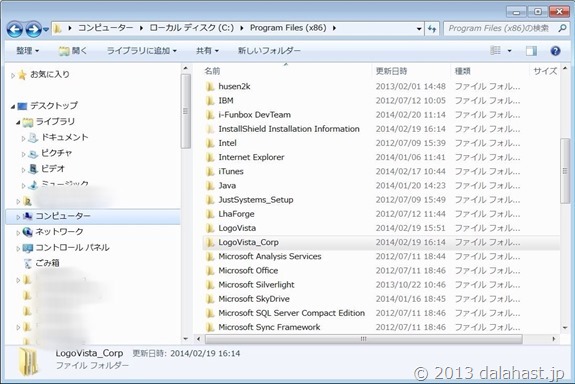
Task: Select ビデオ library in navigation pane
Action: click(53, 169)
